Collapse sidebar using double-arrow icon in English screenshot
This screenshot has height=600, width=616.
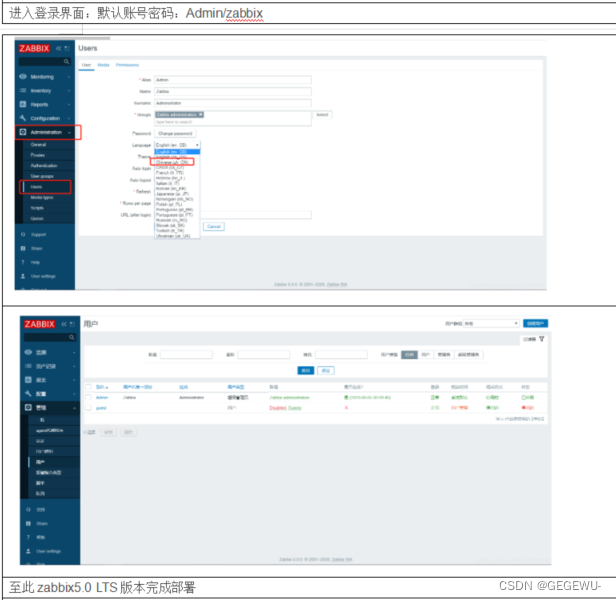59,48
